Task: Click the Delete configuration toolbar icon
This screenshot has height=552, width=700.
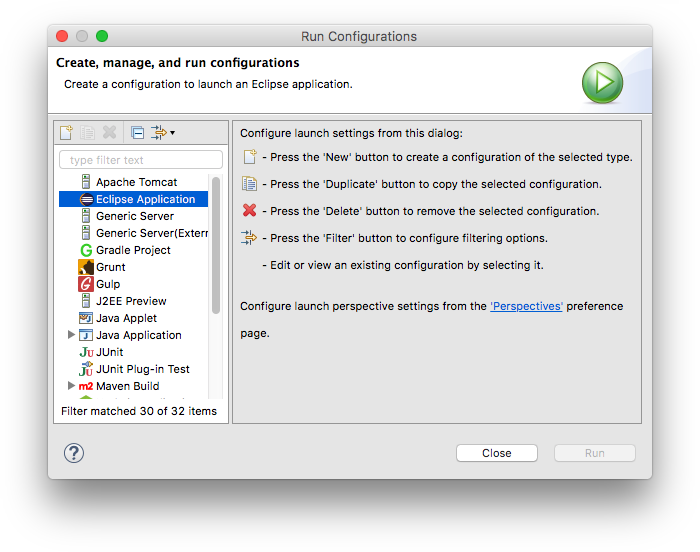Action: click(x=109, y=132)
